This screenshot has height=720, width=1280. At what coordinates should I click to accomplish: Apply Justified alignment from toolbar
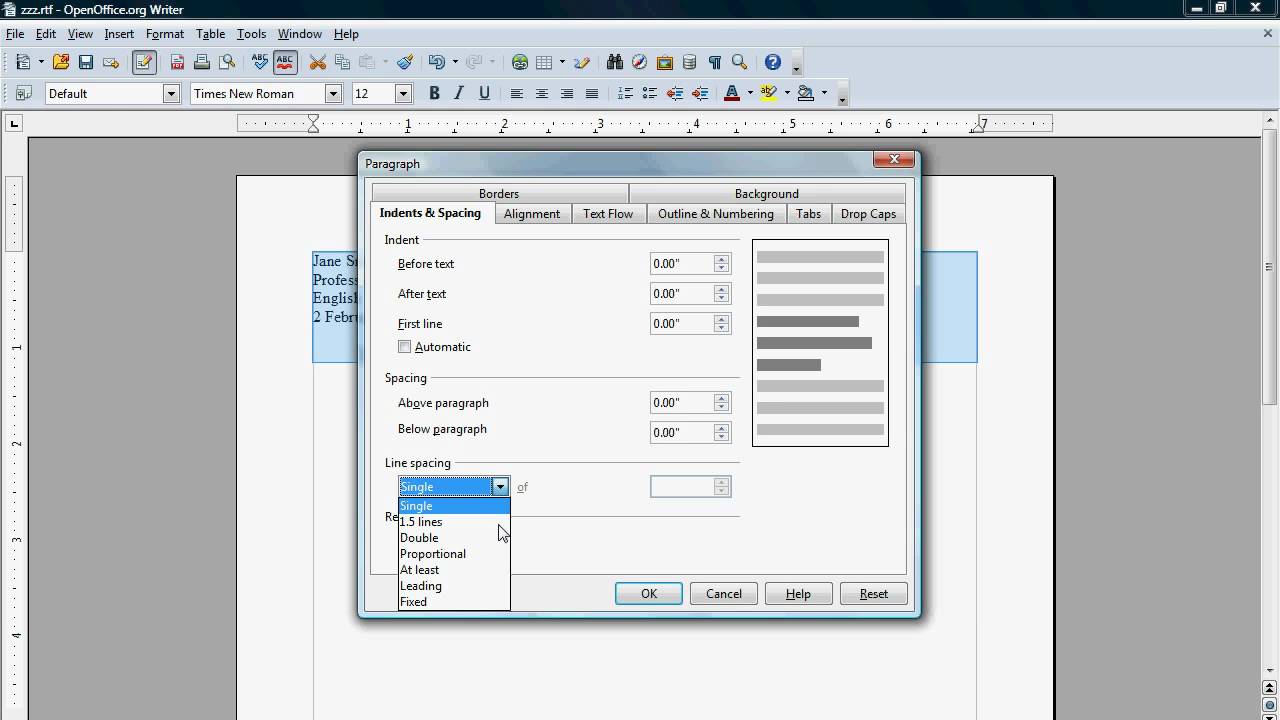click(x=592, y=93)
